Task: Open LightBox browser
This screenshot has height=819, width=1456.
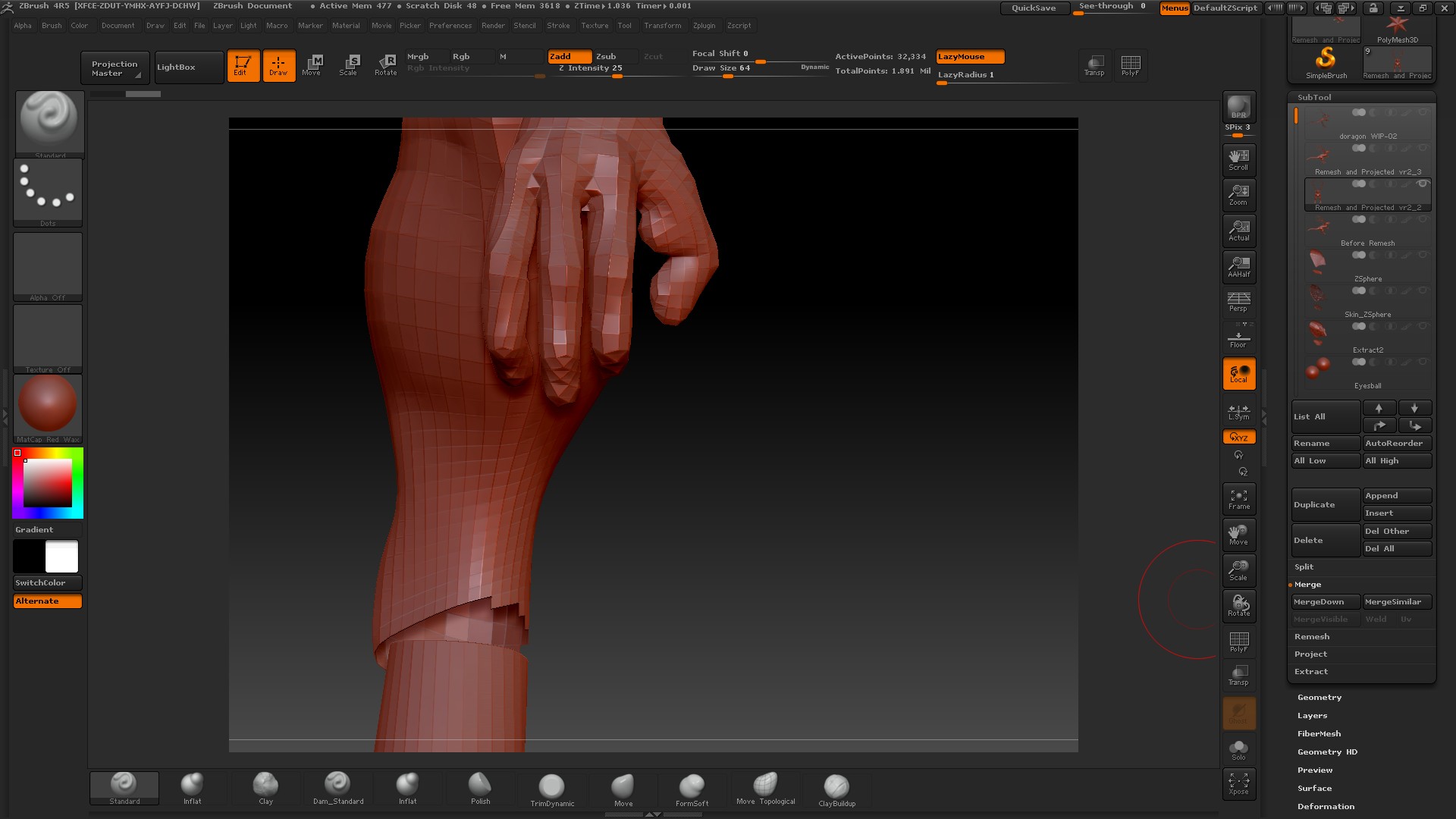Action: pos(189,67)
